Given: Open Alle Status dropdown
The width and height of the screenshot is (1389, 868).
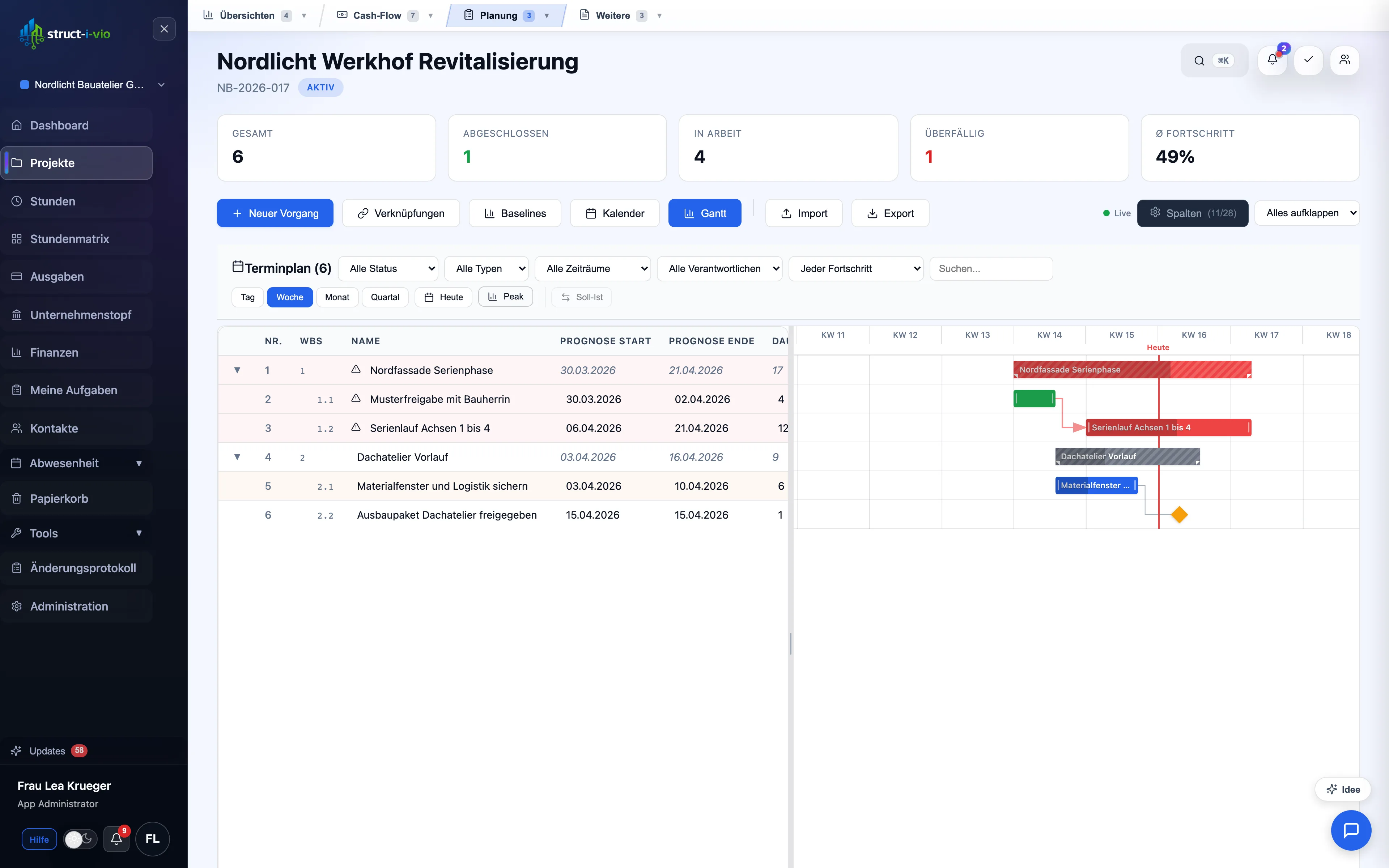Looking at the screenshot, I should point(388,269).
